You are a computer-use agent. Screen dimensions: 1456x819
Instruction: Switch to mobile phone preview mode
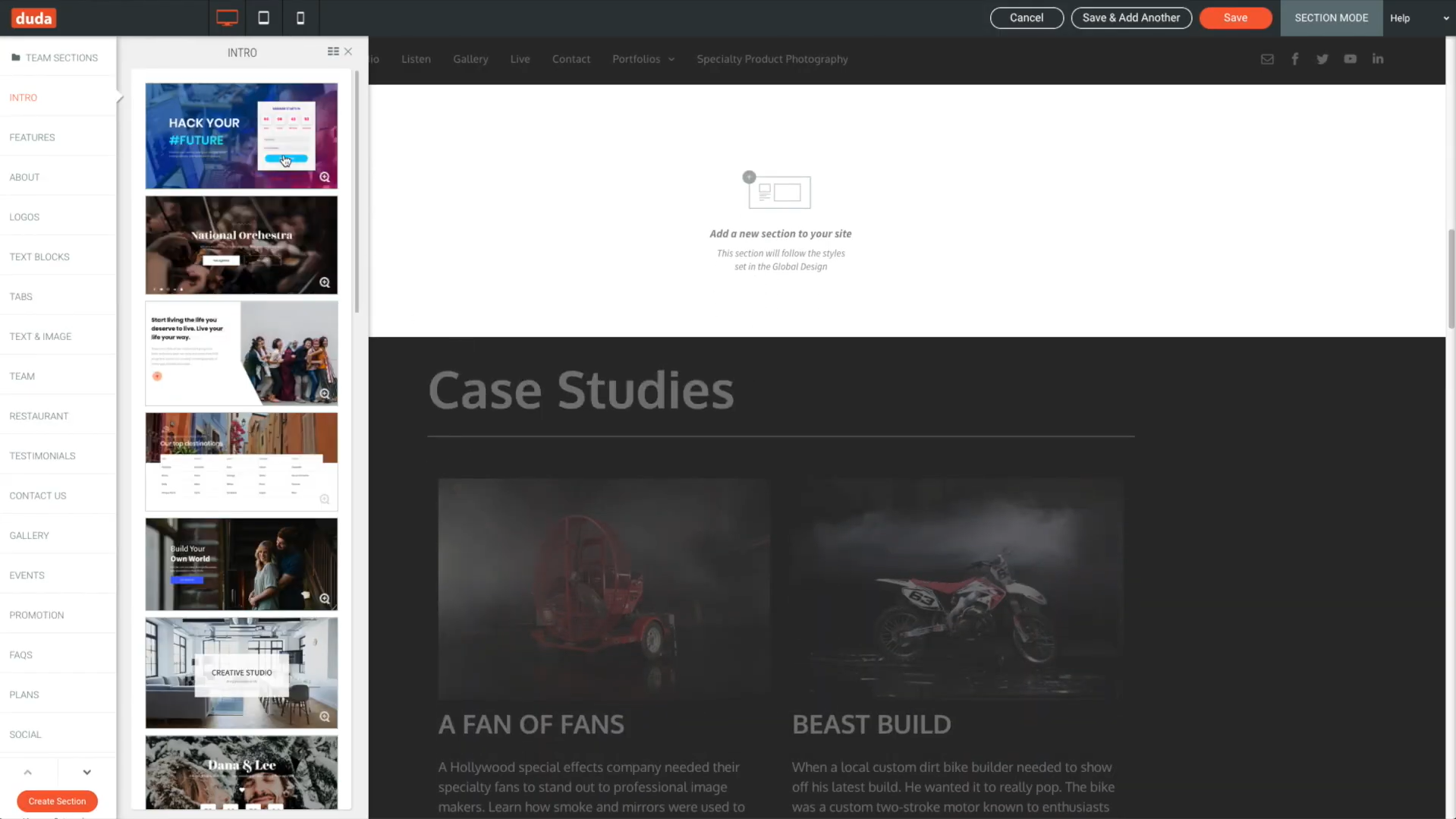click(300, 17)
